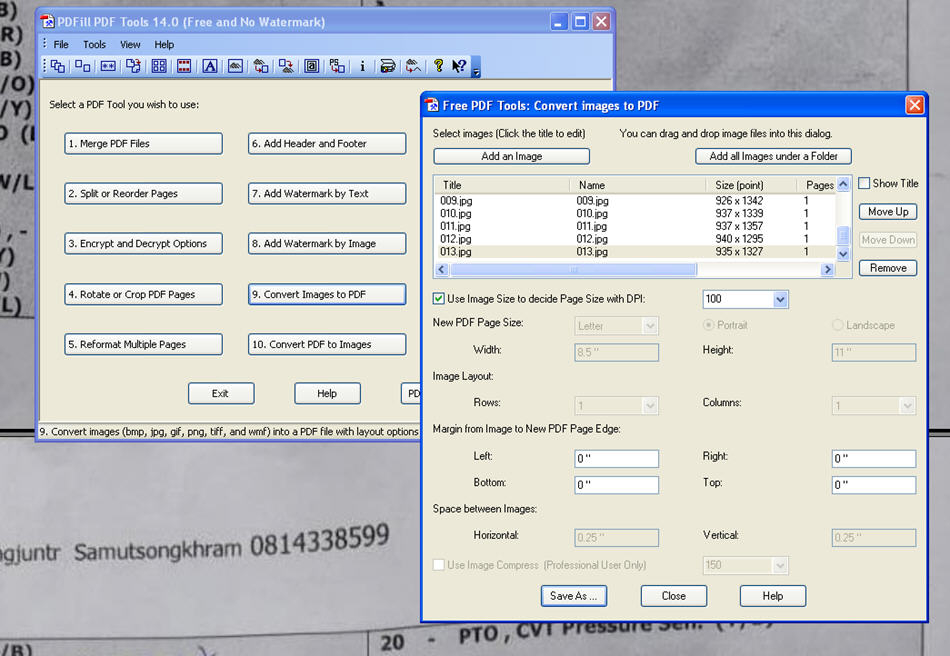Viewport: 950px width, 656px height.
Task: Click 4. Rotate or Crop PDF Pages
Action: (x=144, y=294)
